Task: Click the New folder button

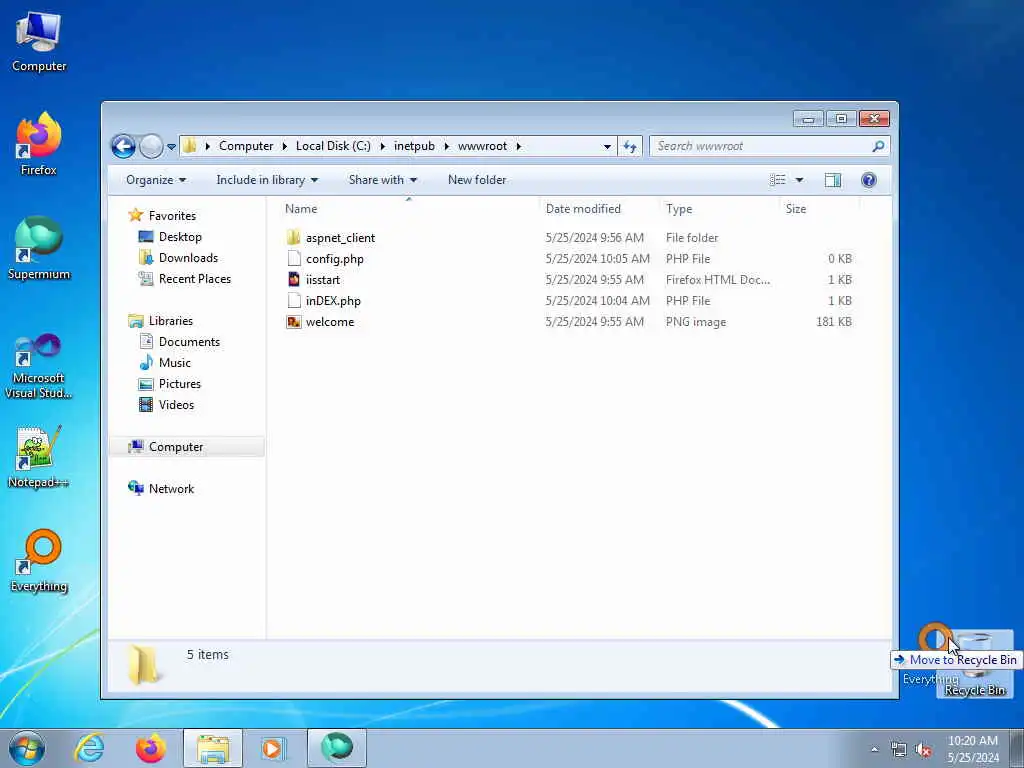Action: click(477, 180)
